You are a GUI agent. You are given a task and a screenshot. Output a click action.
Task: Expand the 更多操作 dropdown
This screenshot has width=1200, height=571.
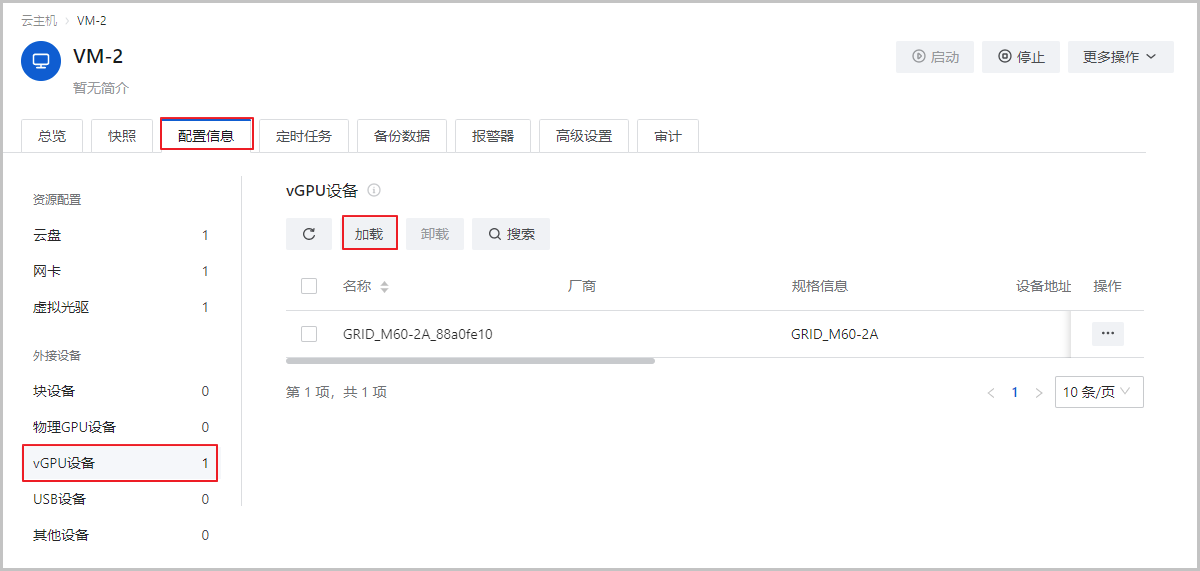pyautogui.click(x=1120, y=57)
